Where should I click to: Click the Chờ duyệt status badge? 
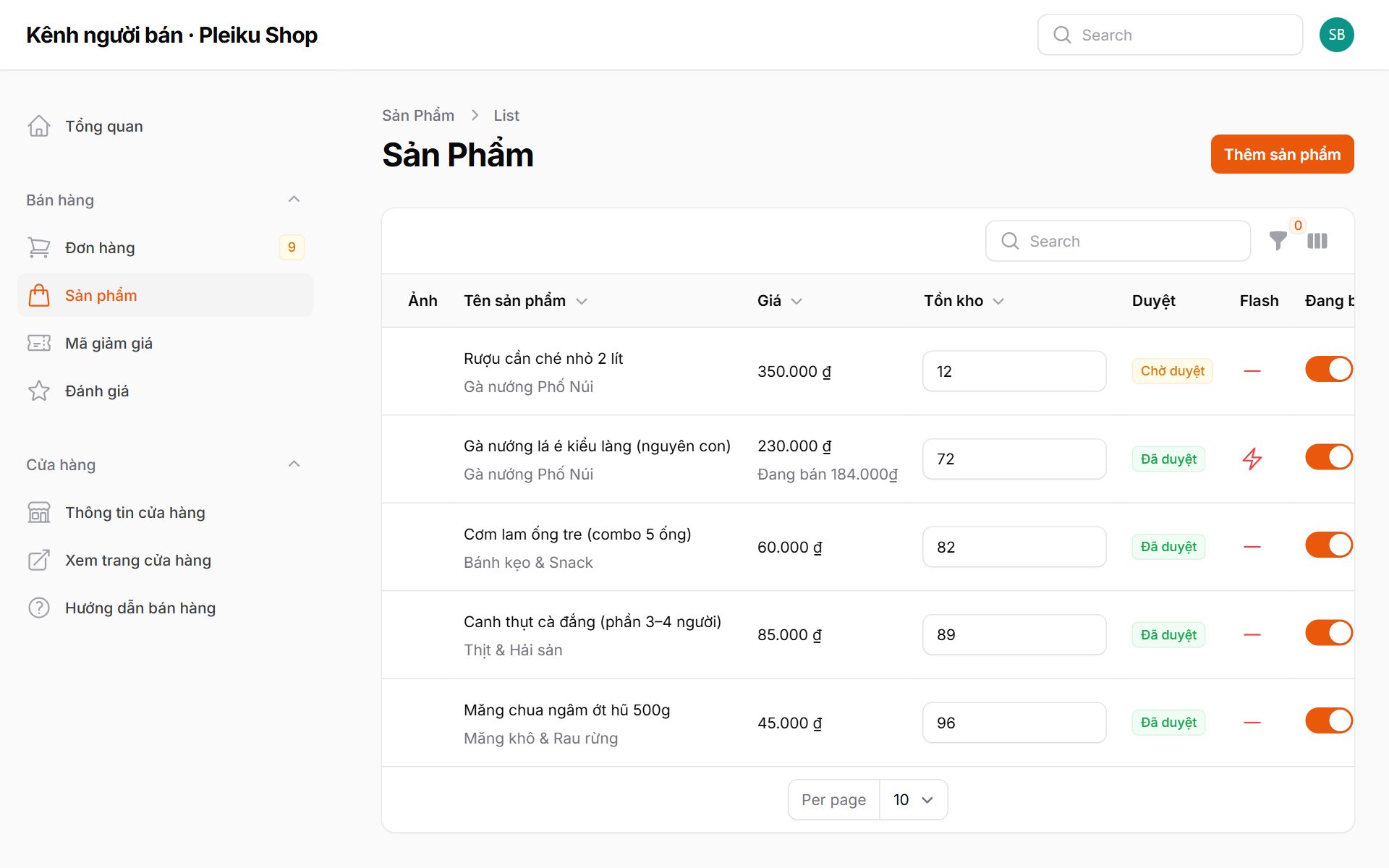click(1172, 371)
